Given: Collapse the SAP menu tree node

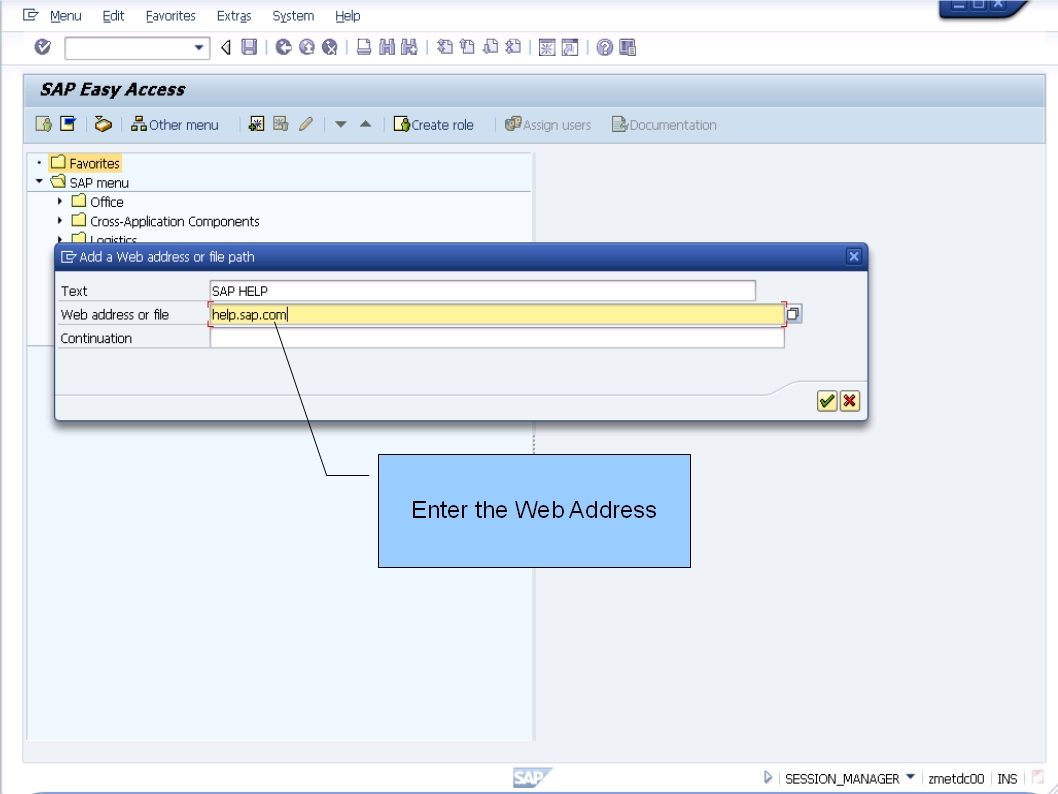Looking at the screenshot, I should click(x=39, y=181).
